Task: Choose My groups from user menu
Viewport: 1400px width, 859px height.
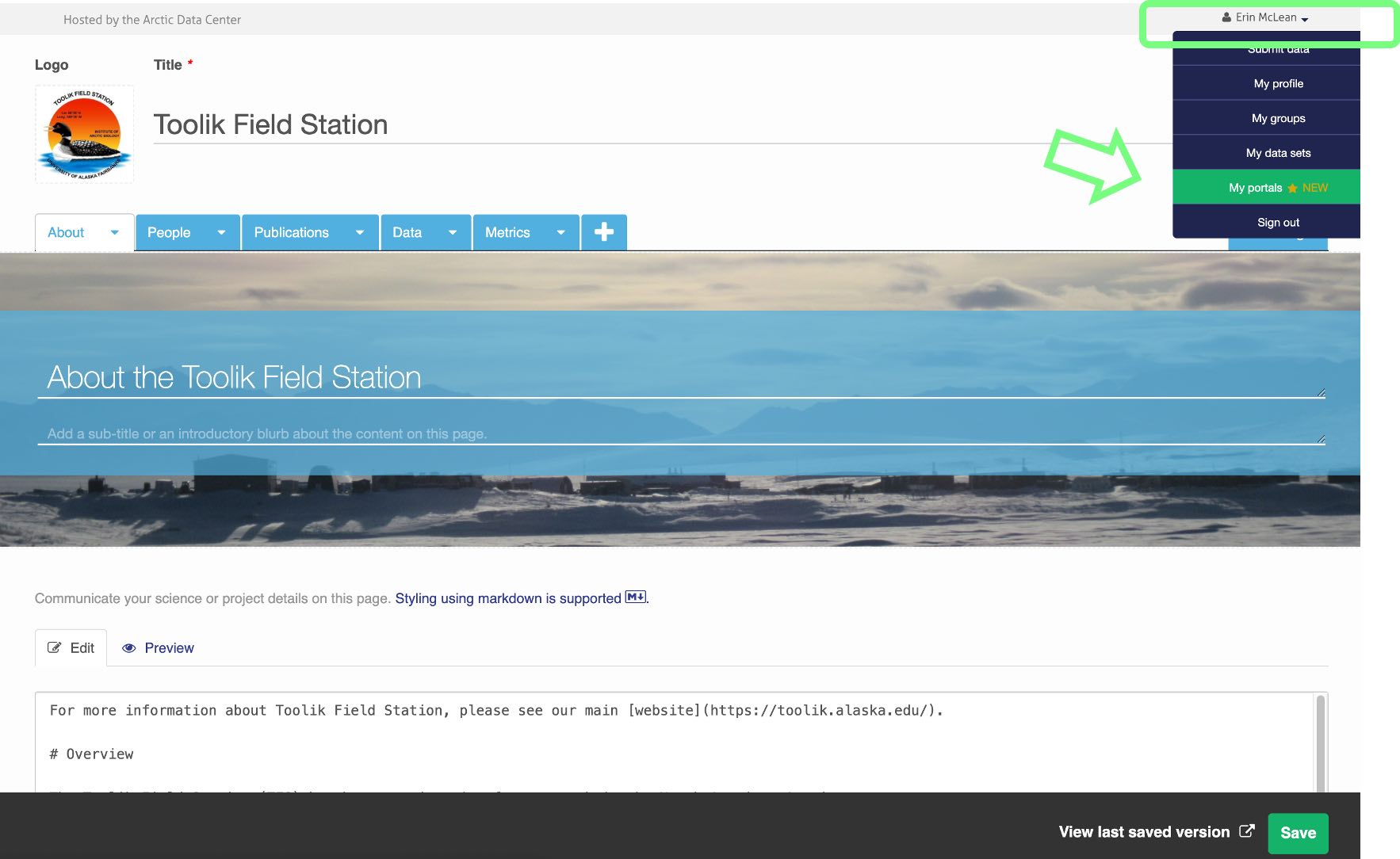Action: [1266, 118]
